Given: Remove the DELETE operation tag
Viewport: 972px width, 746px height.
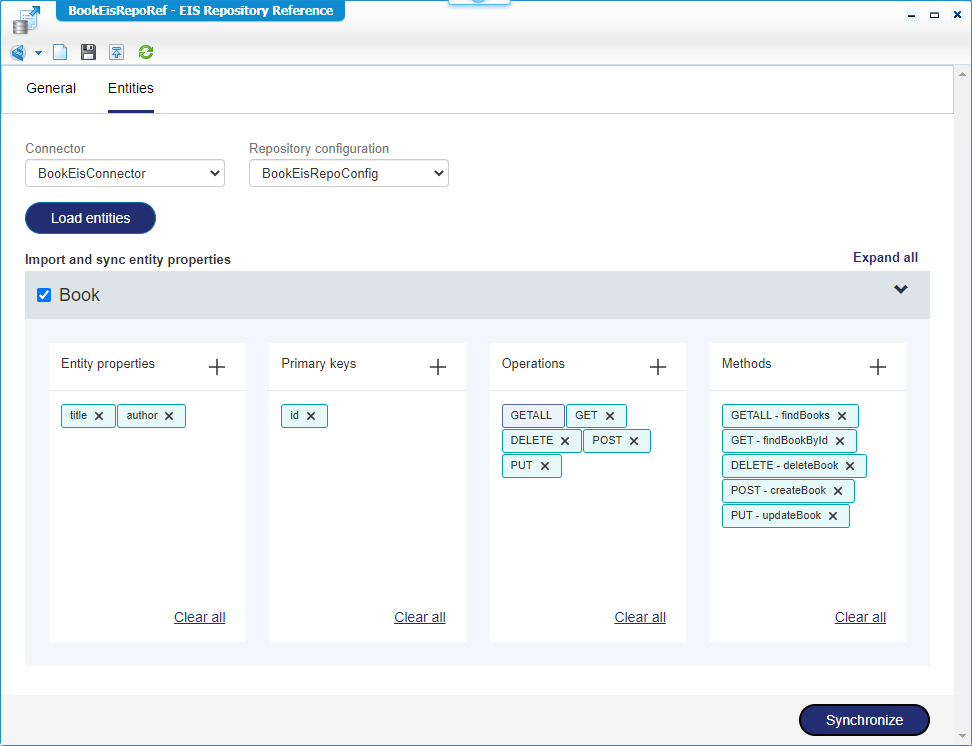Looking at the screenshot, I should 565,441.
